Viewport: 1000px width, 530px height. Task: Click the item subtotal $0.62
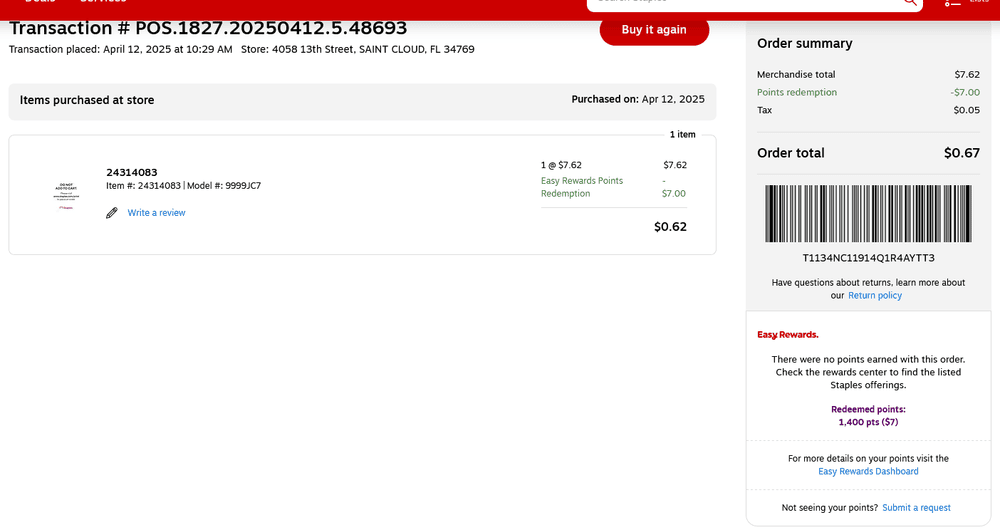point(670,226)
